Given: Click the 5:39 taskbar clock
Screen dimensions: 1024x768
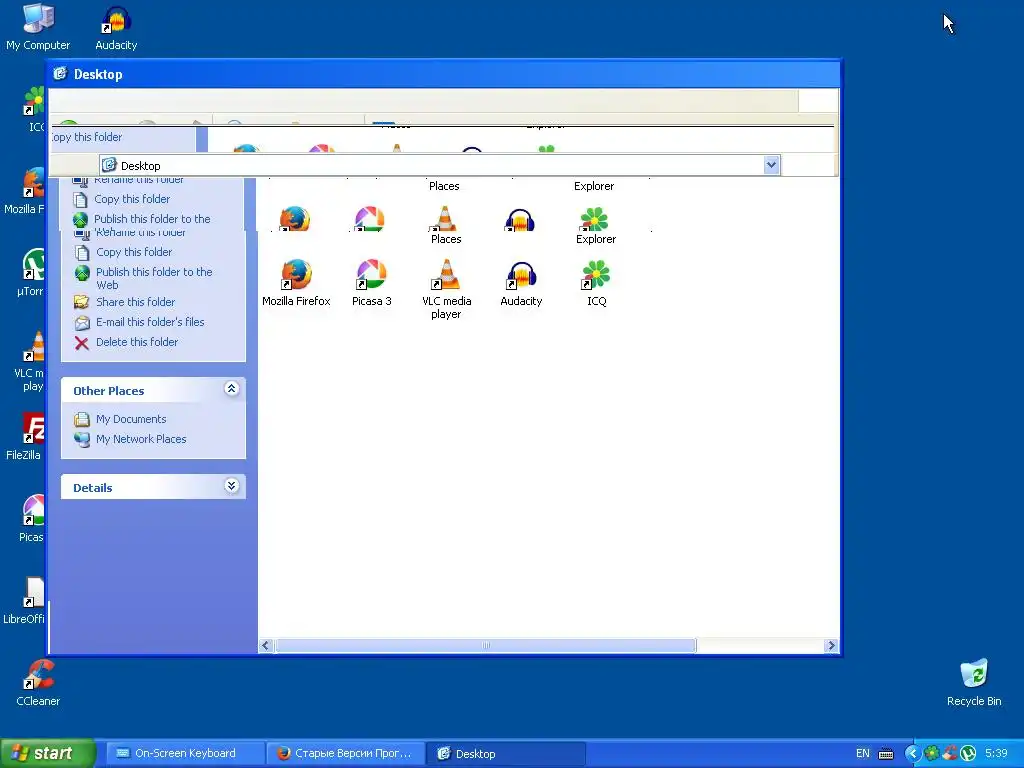Looking at the screenshot, I should click(x=997, y=753).
